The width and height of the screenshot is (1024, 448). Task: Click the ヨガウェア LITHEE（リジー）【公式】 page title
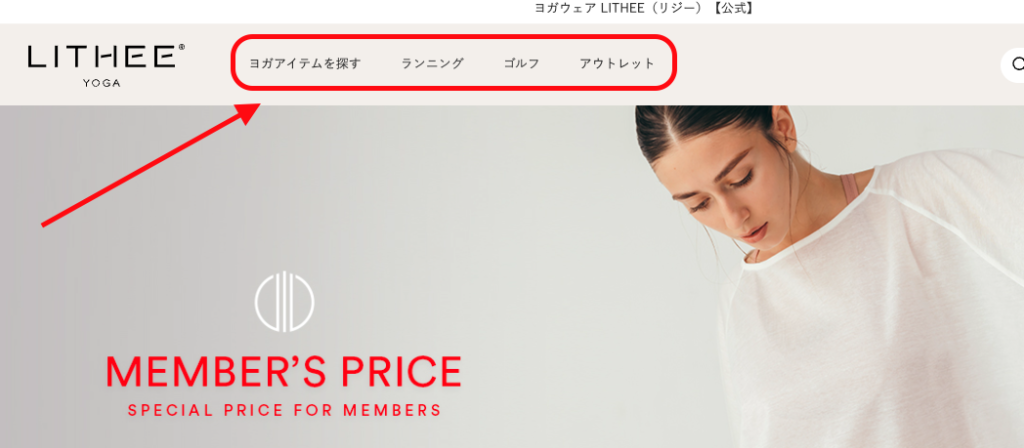pos(645,8)
